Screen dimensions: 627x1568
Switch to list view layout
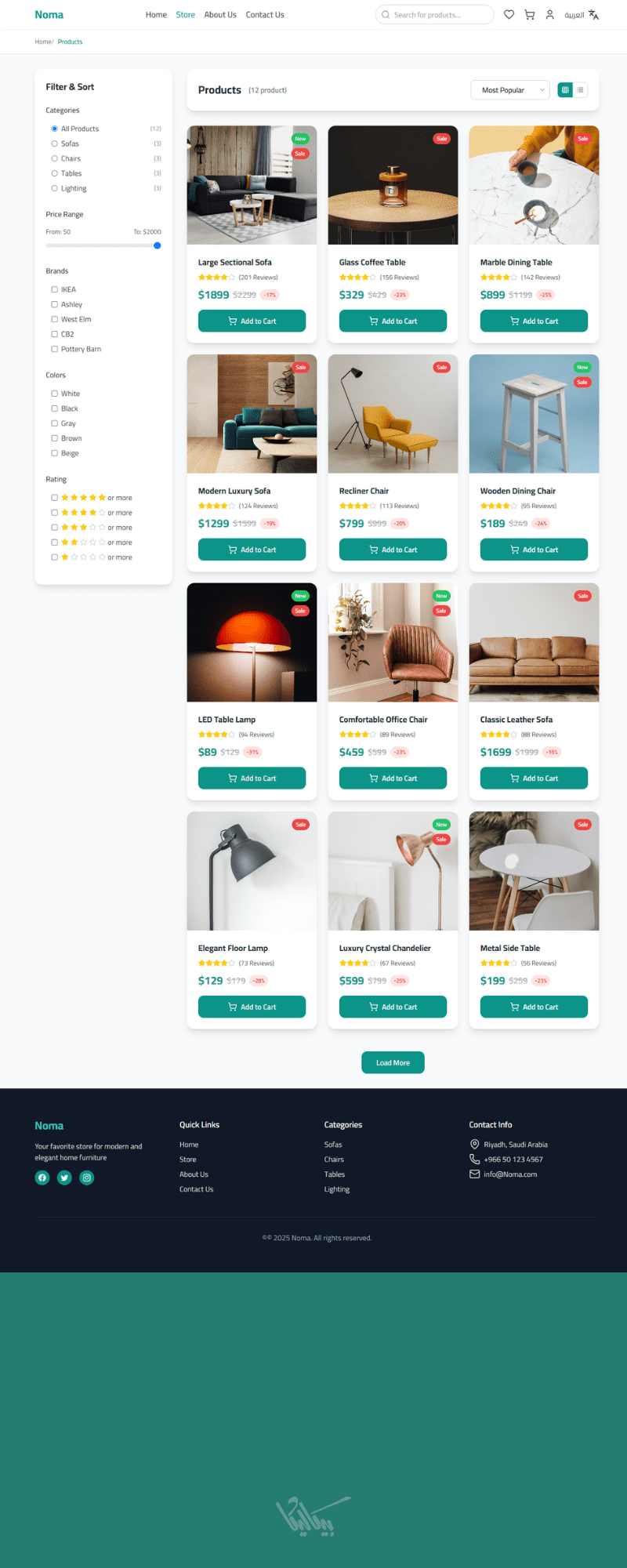[x=581, y=90]
